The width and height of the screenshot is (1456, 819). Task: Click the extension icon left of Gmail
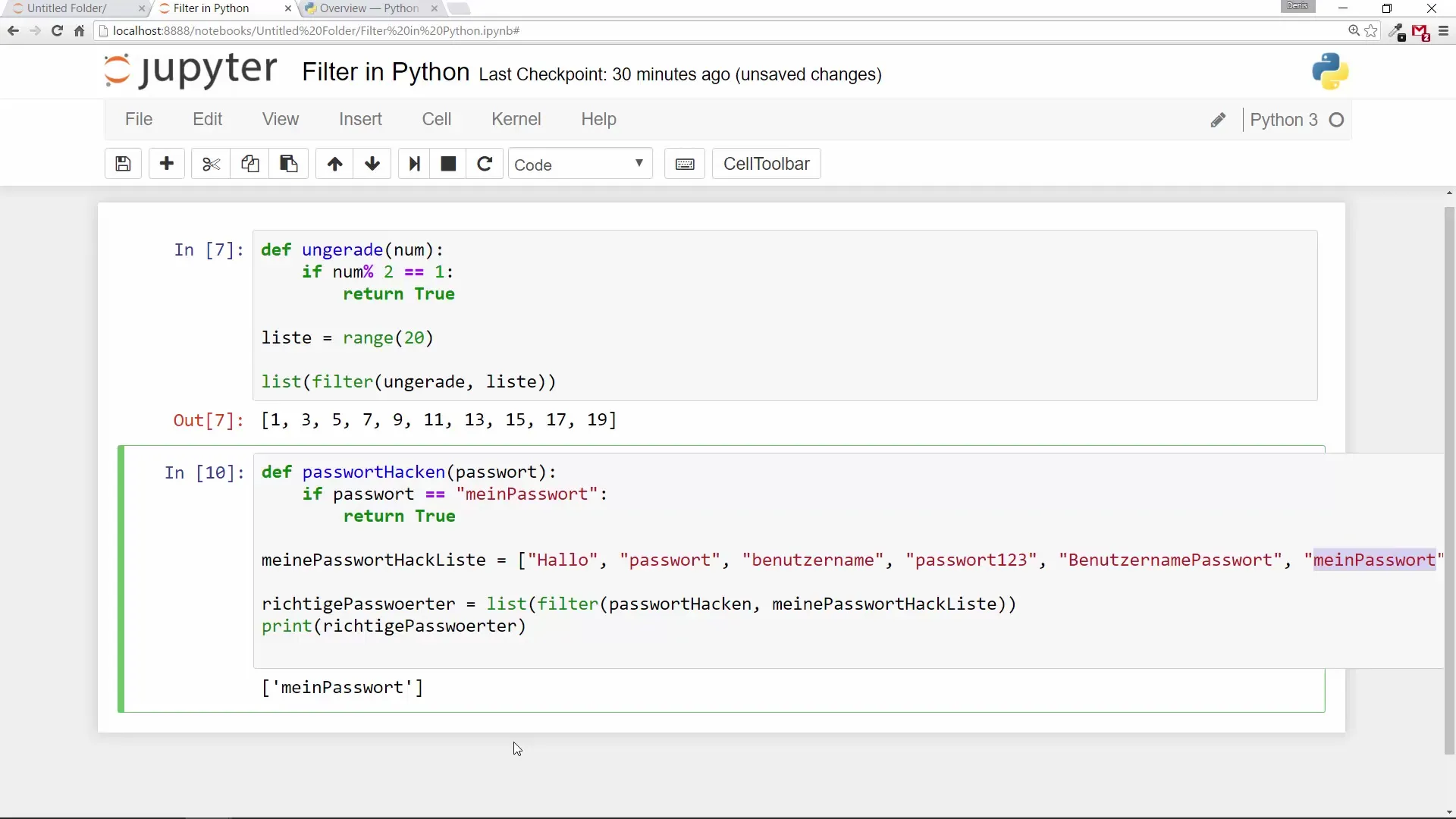pyautogui.click(x=1397, y=32)
